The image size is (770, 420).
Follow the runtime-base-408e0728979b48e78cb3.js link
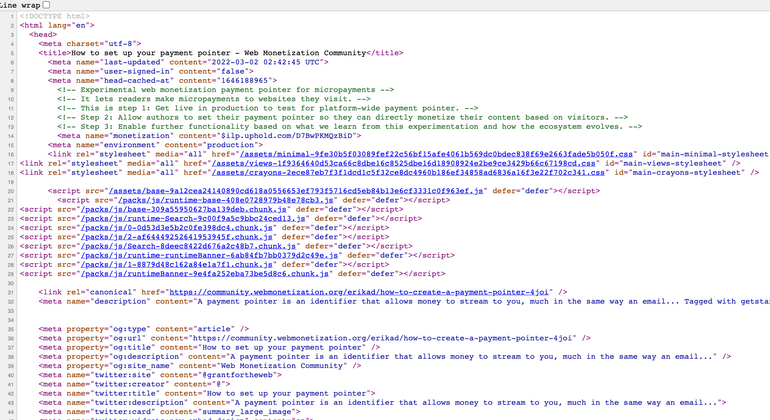click(x=225, y=200)
